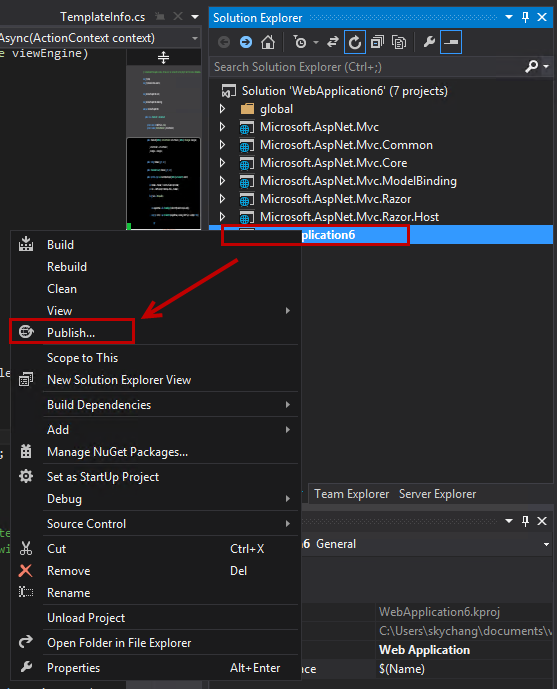Select Microsoft.AspNet.Mvc.Razor.Host tree item

tap(349, 217)
